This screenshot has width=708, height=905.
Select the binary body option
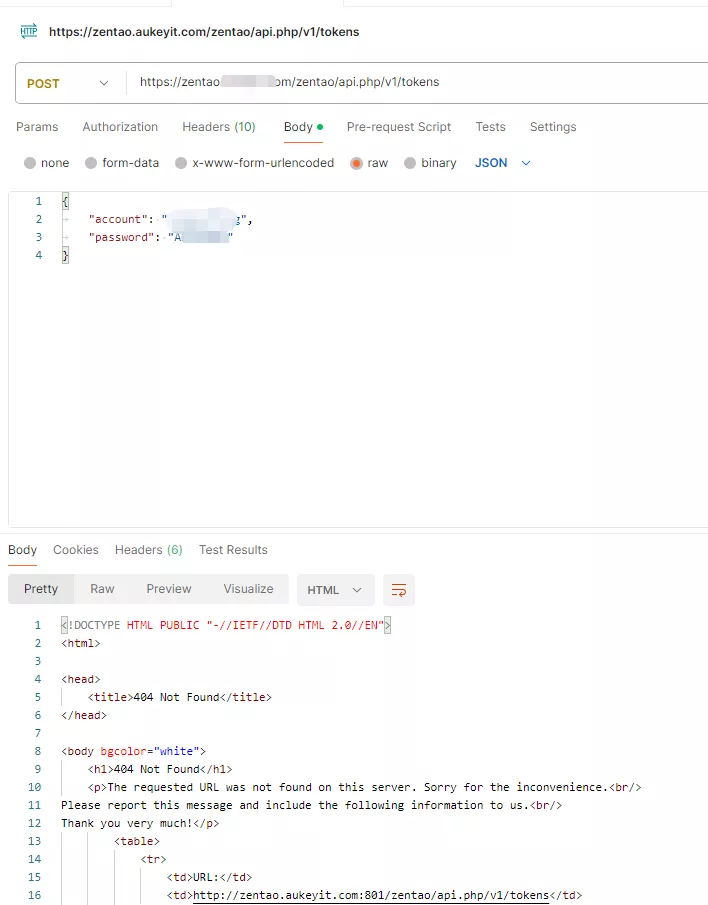430,163
